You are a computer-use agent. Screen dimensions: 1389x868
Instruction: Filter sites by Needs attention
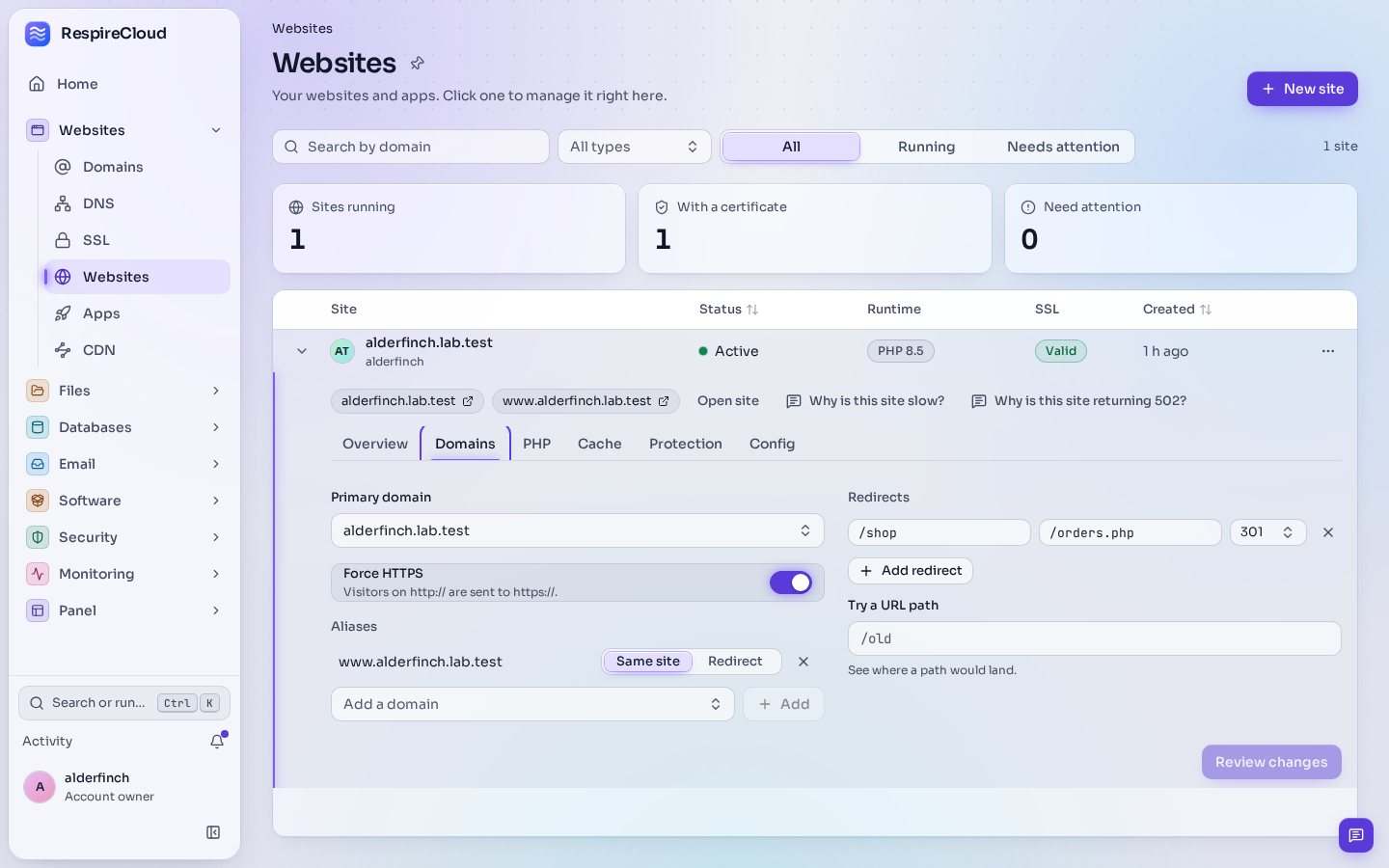tap(1063, 147)
